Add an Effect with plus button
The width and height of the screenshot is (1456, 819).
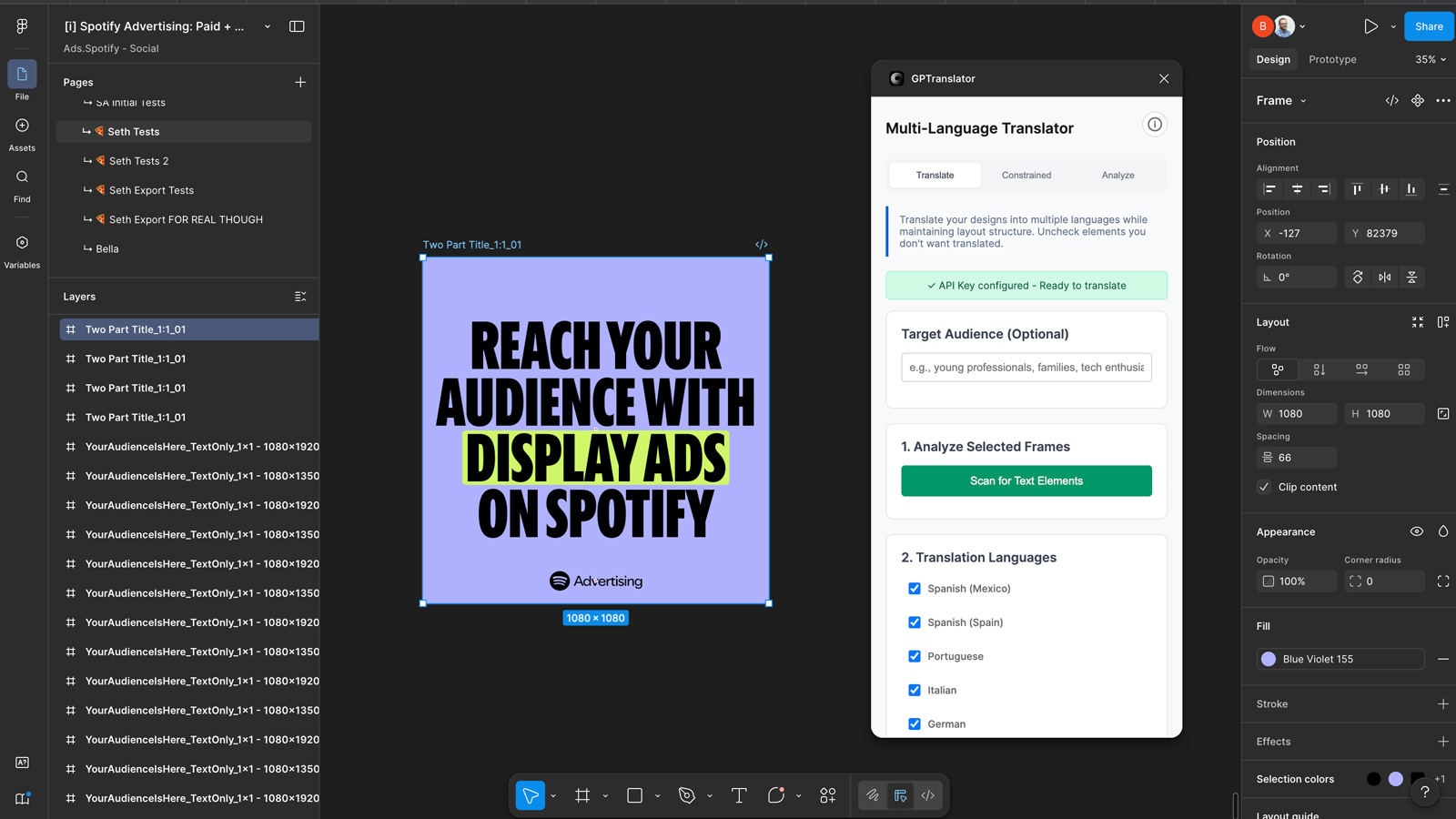coord(1443,742)
